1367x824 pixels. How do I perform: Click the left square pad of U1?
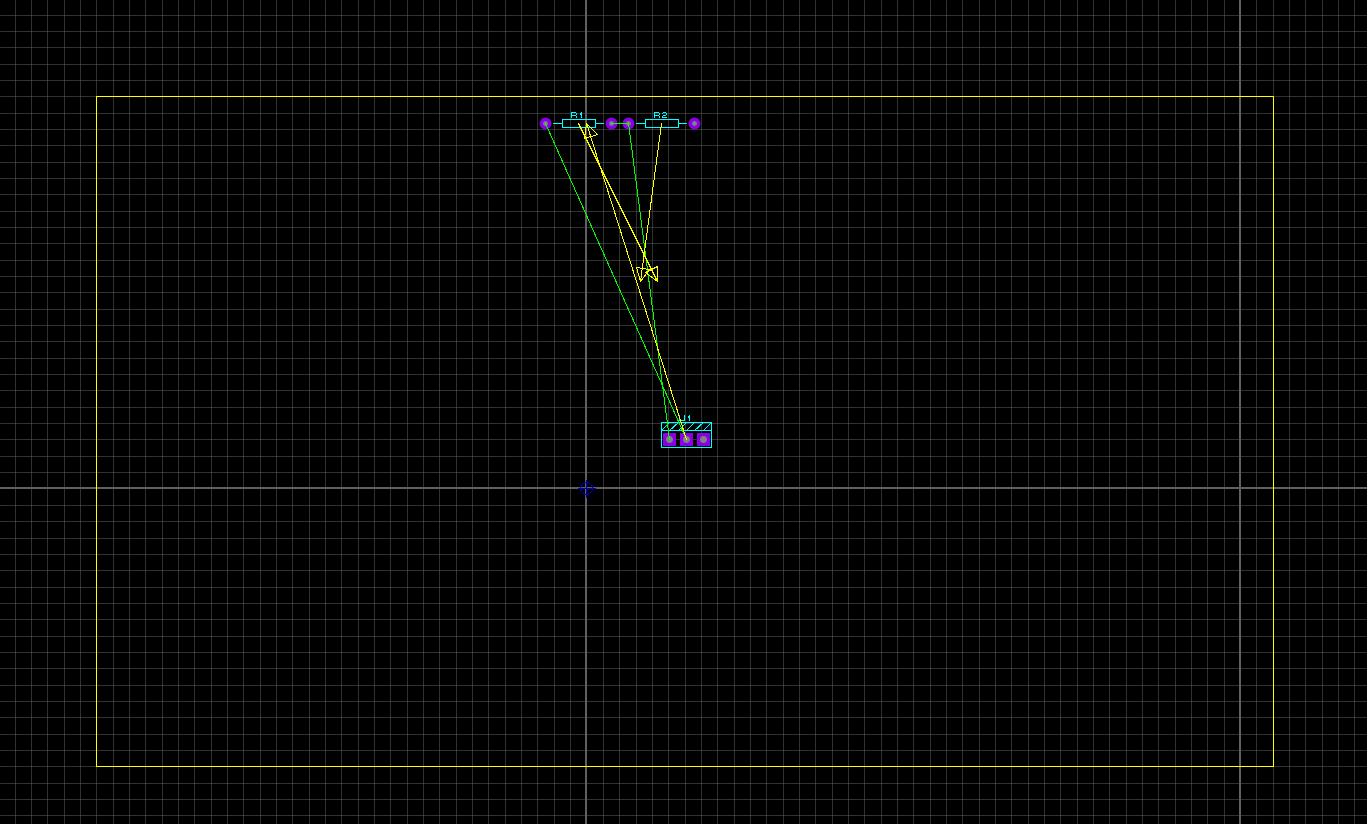[669, 439]
